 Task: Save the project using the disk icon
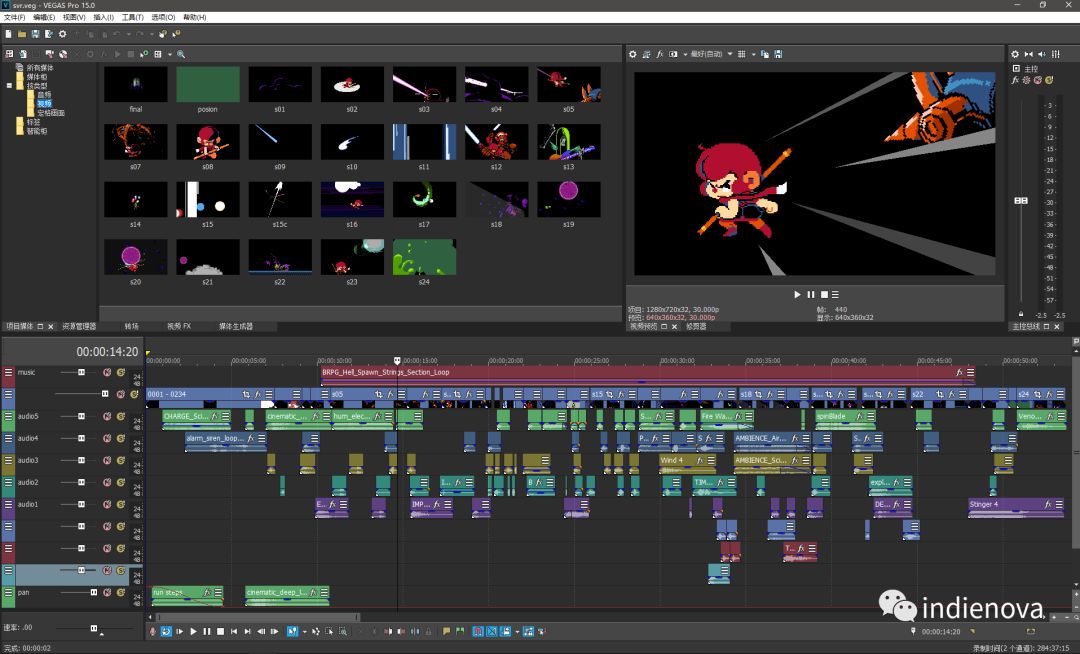pyautogui.click(x=35, y=34)
